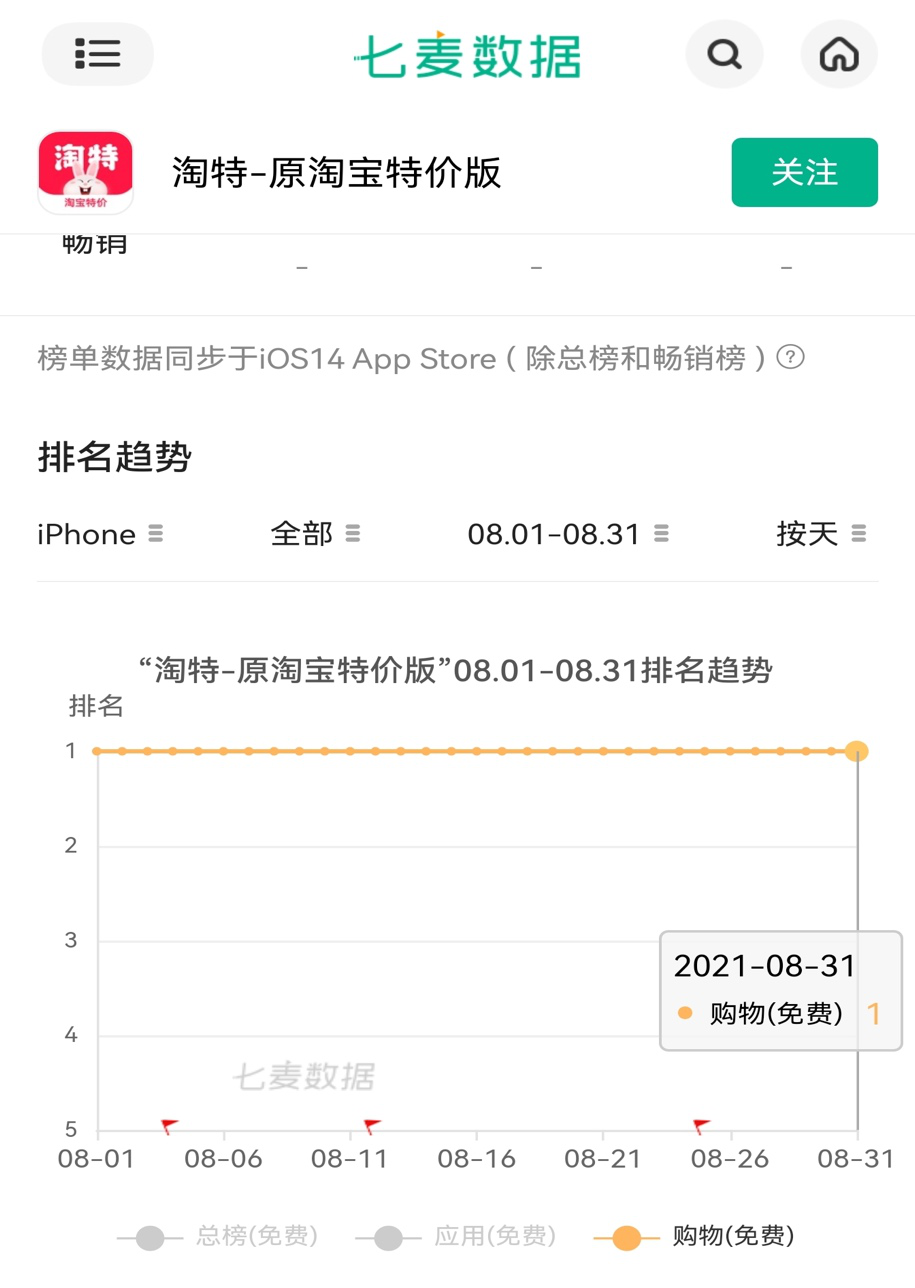Open the 08.01-08.31 date range selector
Image resolution: width=915 pixels, height=1288 pixels.
click(x=568, y=534)
